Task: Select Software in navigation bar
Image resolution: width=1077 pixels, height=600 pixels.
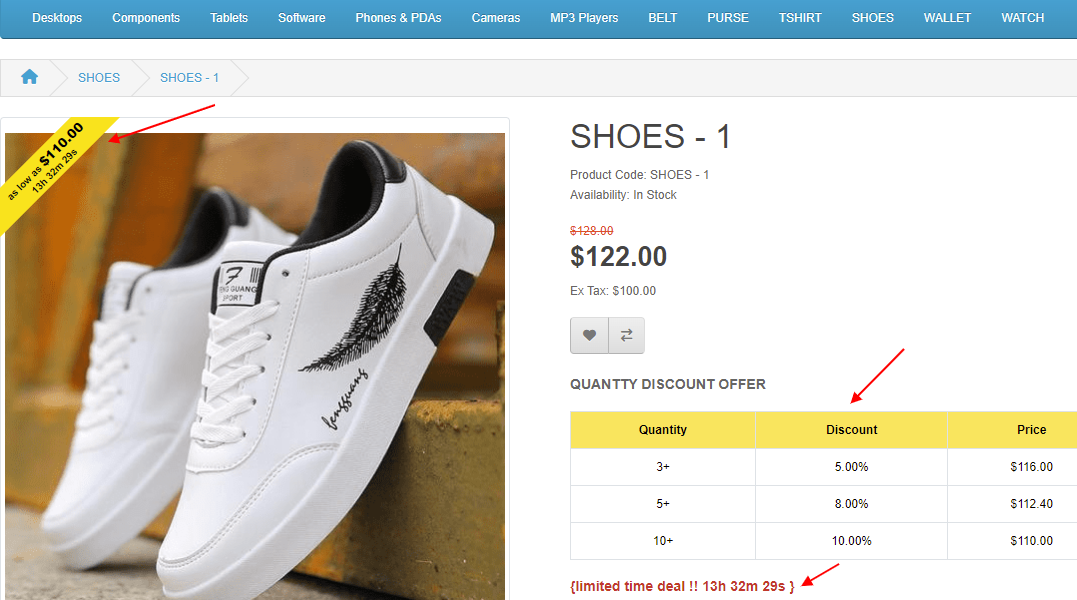Action: tap(301, 18)
